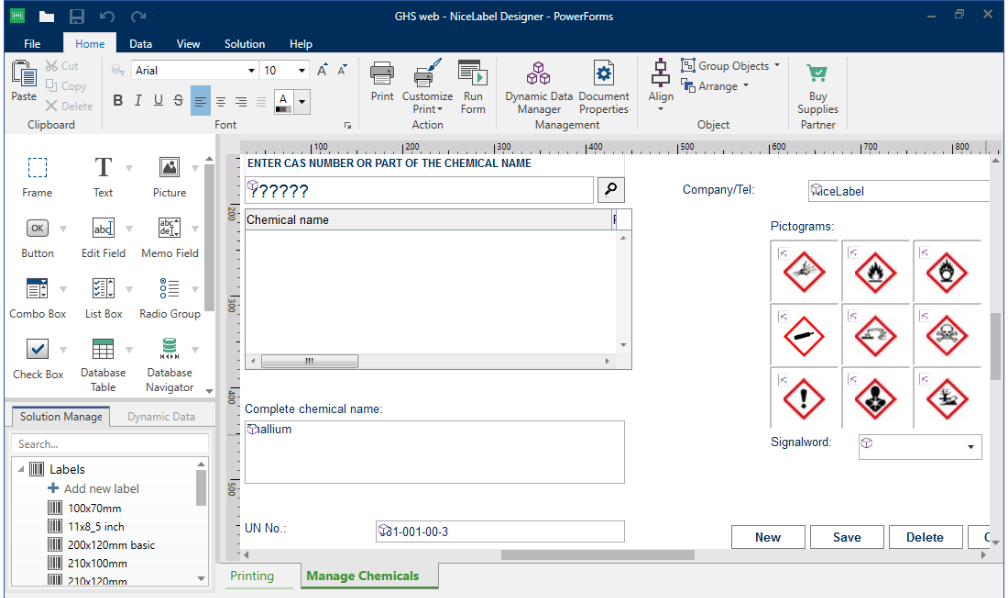The height and width of the screenshot is (598, 1008).
Task: Open the Solution ribbon tab
Action: (244, 44)
